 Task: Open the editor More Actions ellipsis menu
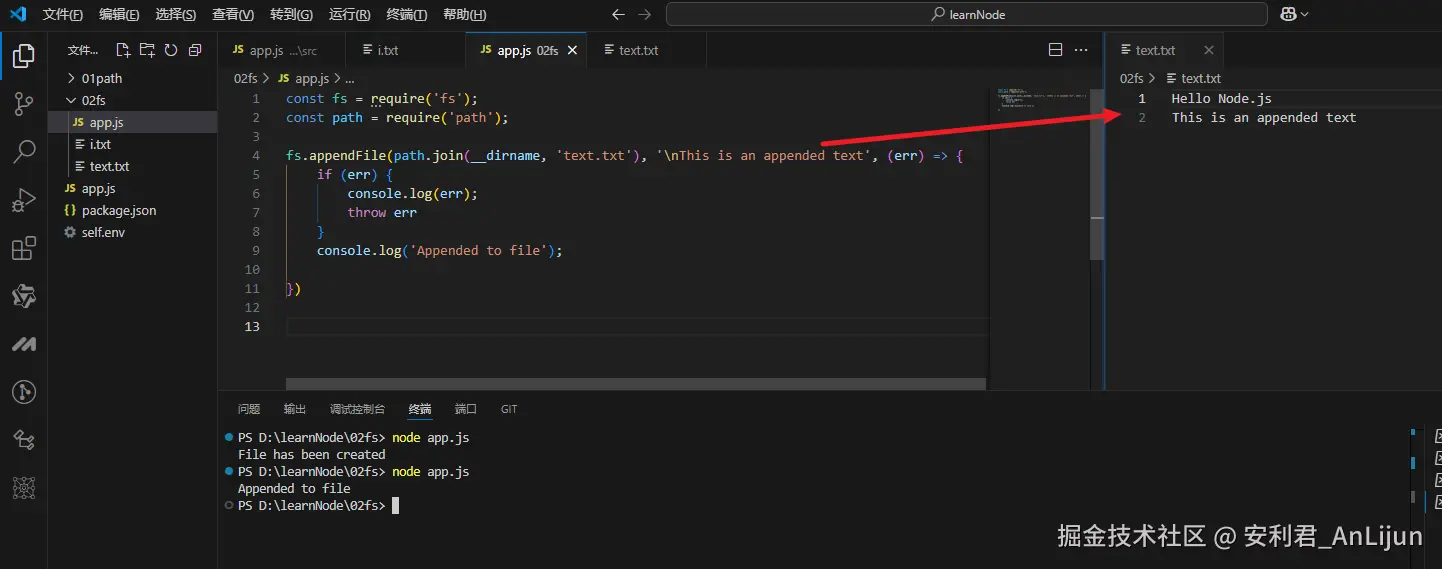click(1081, 50)
